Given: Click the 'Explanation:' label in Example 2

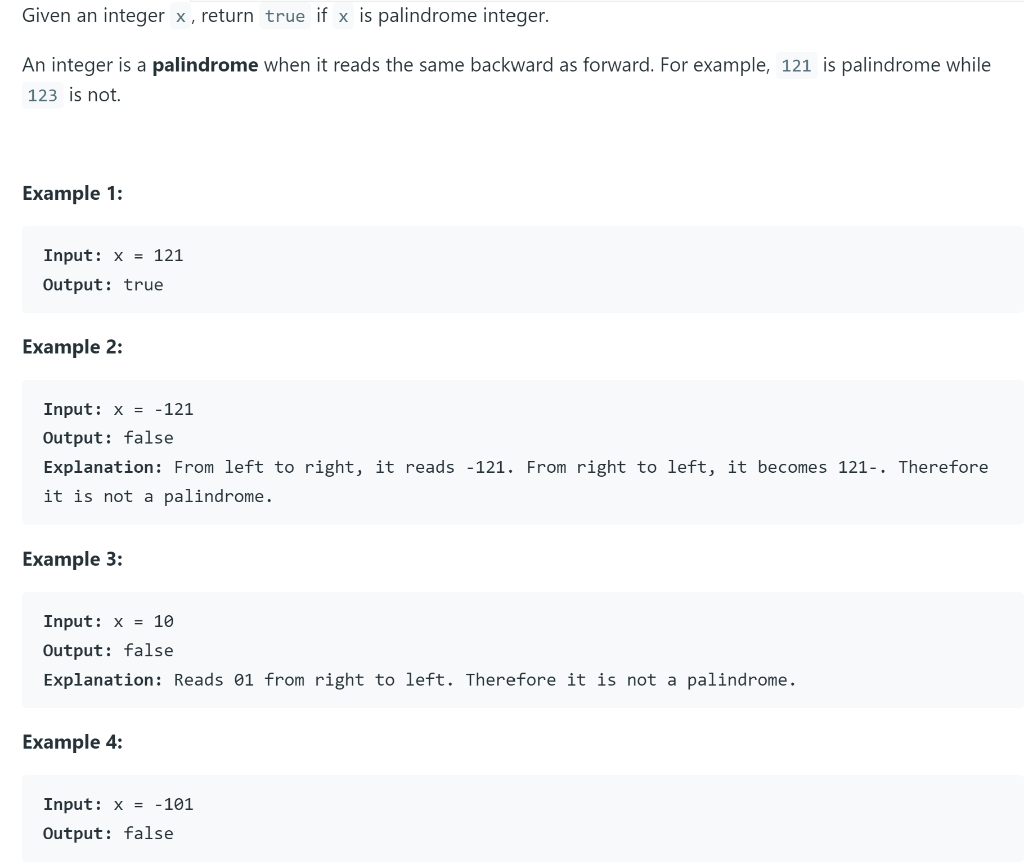Looking at the screenshot, I should (x=103, y=468).
